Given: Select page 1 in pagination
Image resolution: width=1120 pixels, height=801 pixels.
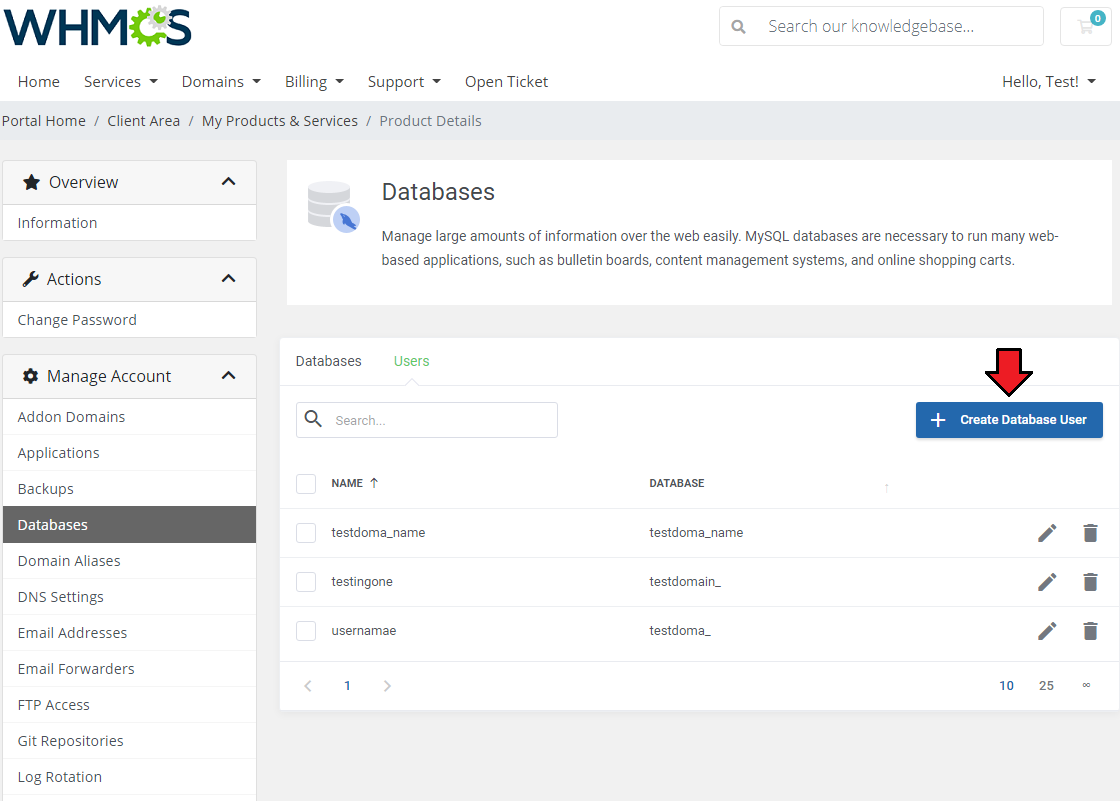Looking at the screenshot, I should pyautogui.click(x=347, y=686).
